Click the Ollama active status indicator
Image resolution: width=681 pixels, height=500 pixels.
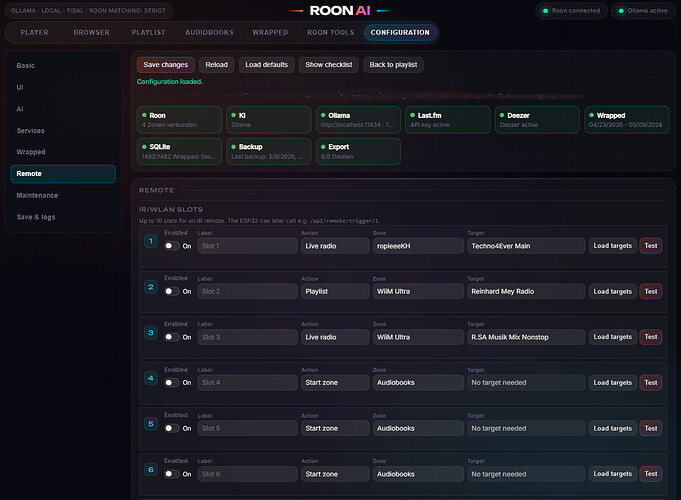(x=643, y=11)
